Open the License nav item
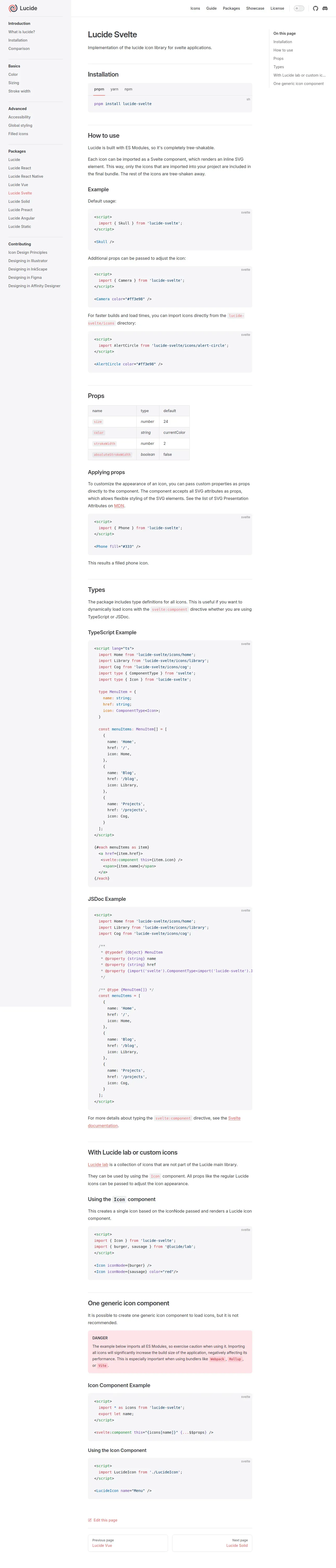This screenshot has width=336, height=1568. click(x=277, y=9)
